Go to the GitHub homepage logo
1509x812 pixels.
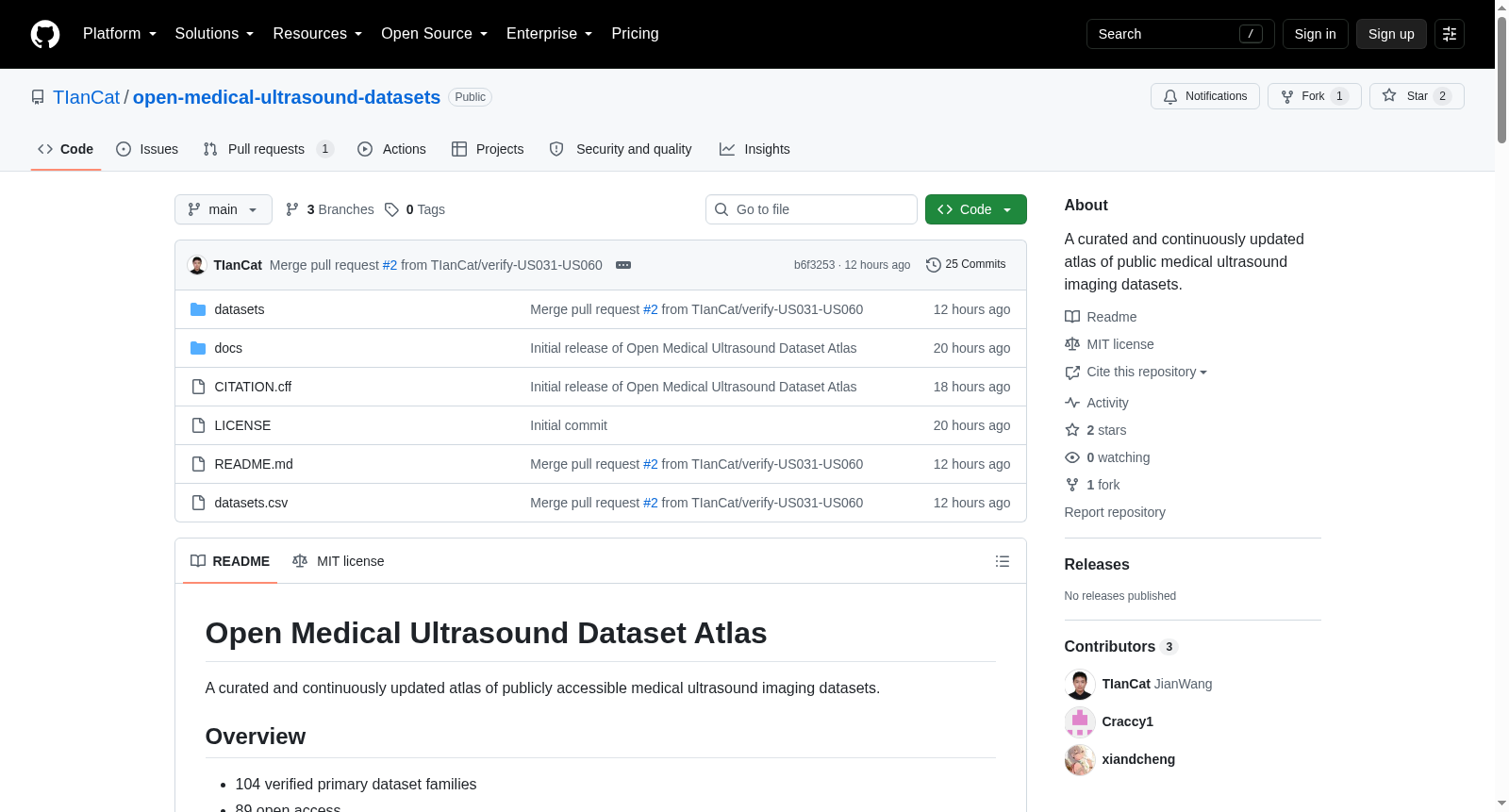45,34
